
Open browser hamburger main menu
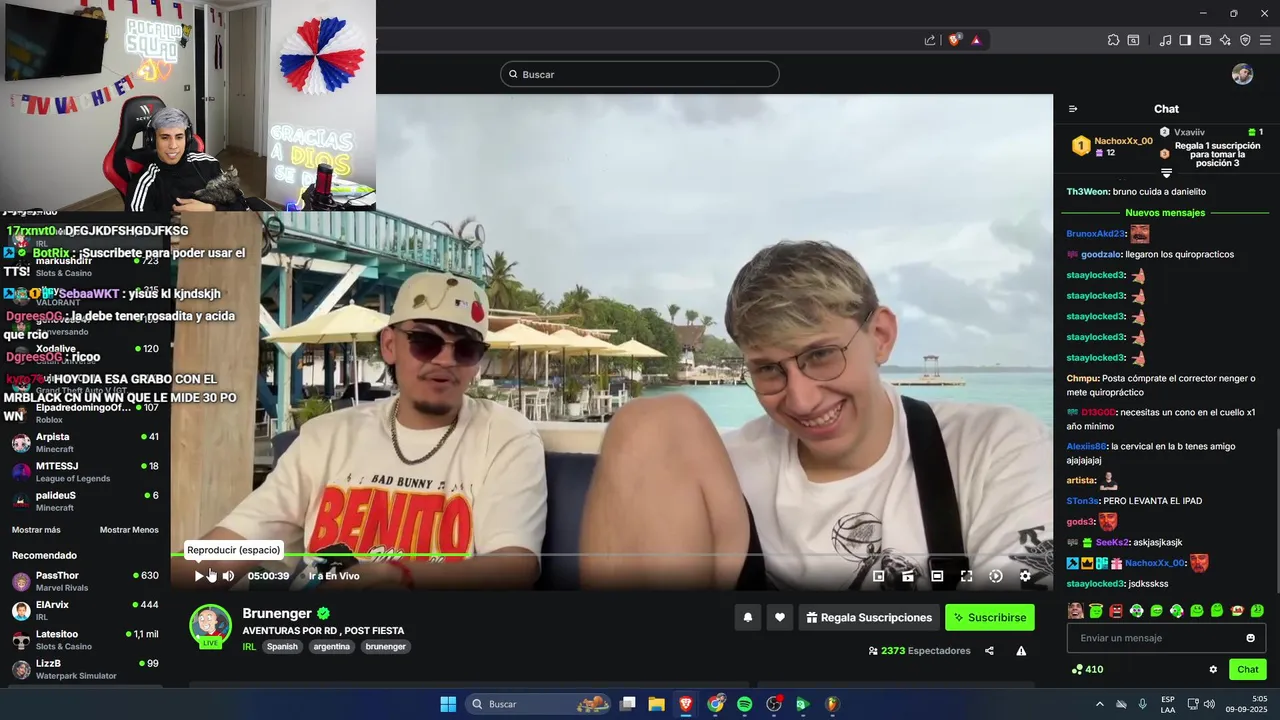[x=1265, y=40]
